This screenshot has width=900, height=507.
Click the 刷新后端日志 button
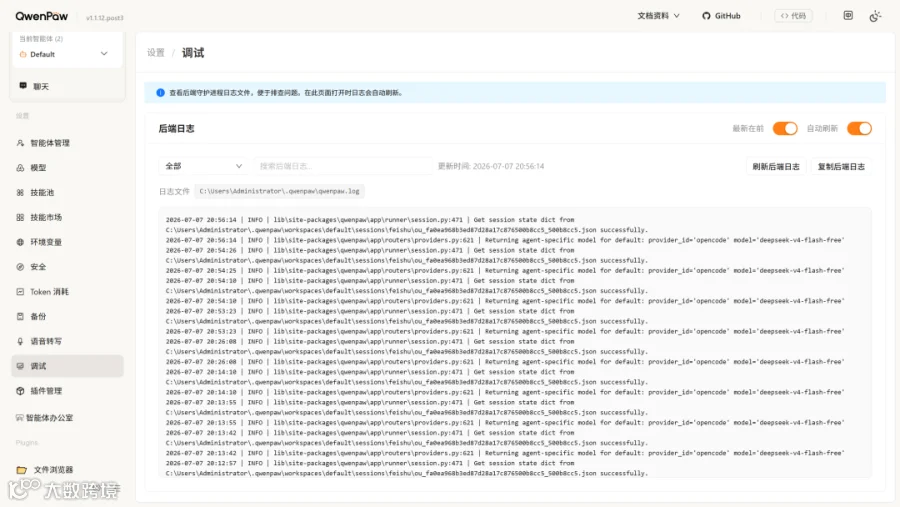775,167
